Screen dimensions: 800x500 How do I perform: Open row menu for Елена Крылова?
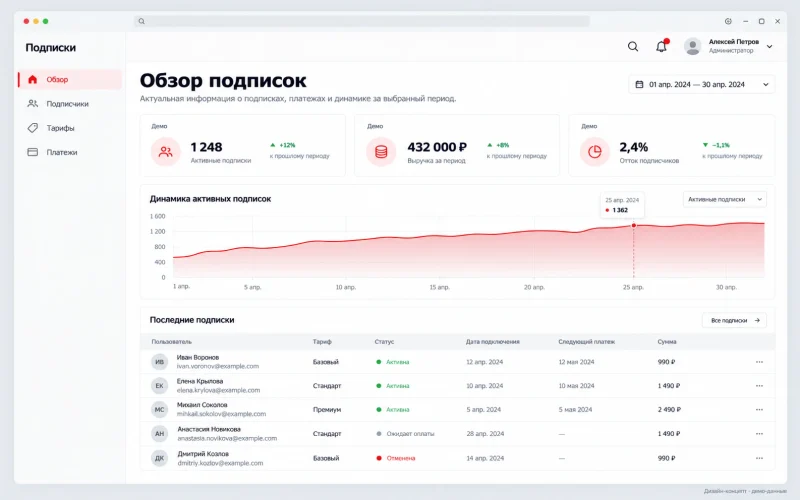(x=759, y=386)
